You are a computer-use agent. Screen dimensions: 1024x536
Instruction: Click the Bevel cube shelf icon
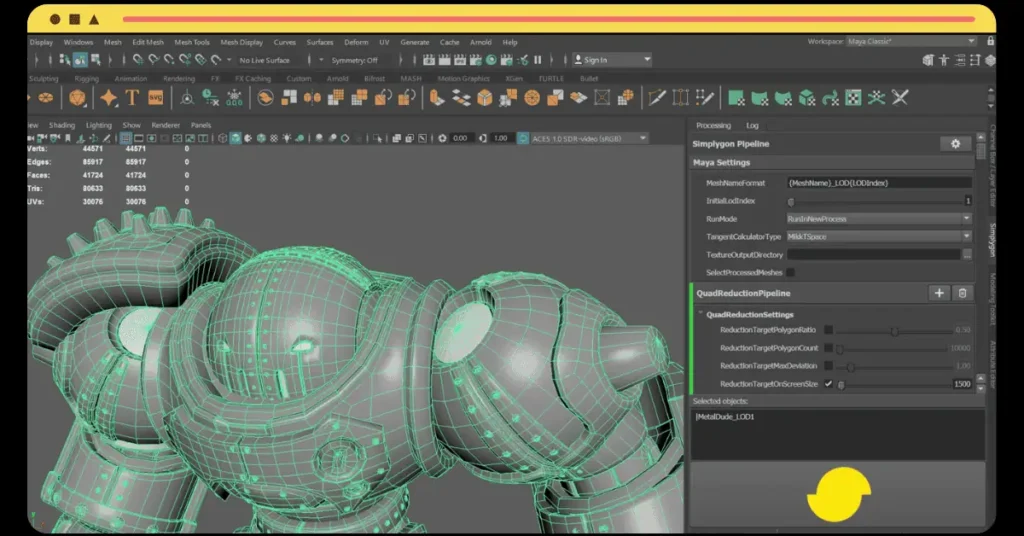click(485, 98)
